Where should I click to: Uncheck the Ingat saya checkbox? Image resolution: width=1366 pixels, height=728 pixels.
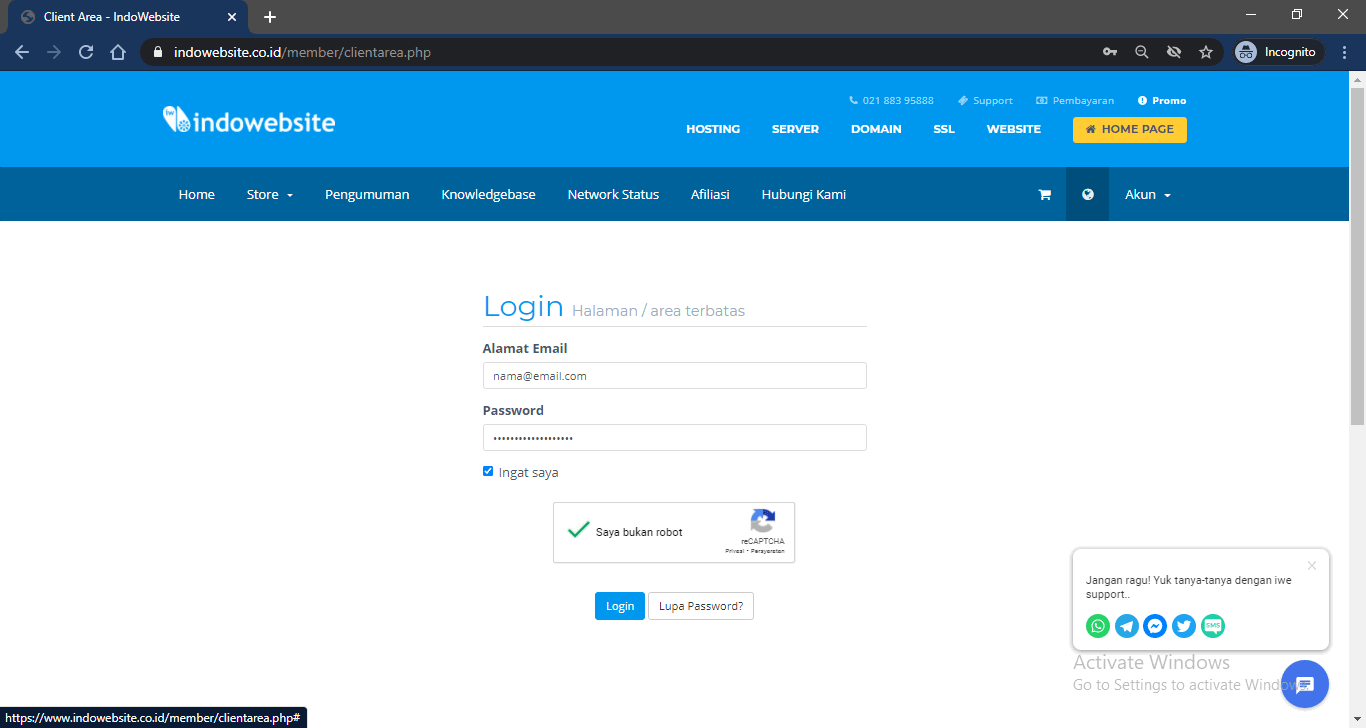coord(488,472)
